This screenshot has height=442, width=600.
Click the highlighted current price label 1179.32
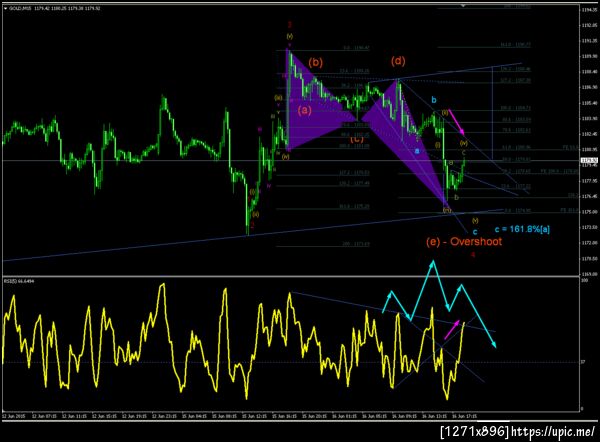click(589, 160)
